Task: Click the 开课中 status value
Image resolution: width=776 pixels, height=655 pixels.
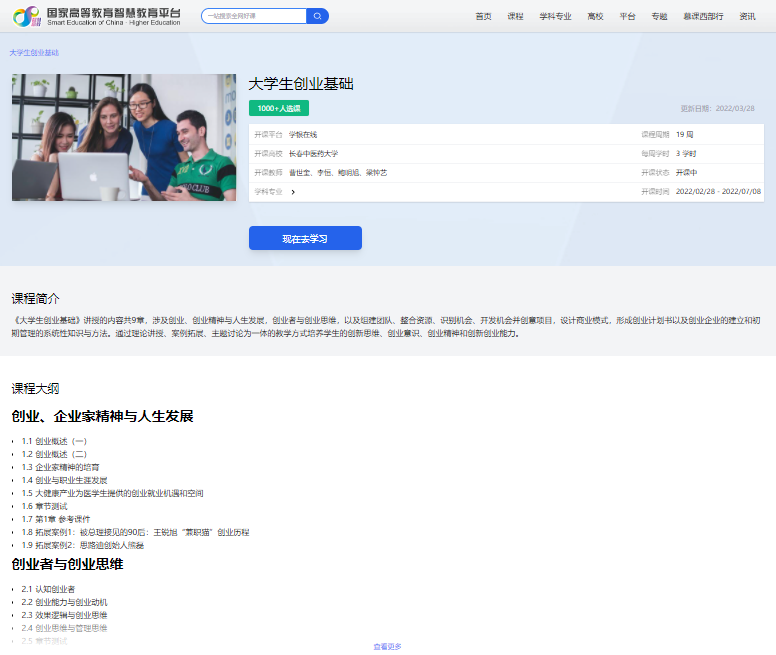Action: coord(686,173)
